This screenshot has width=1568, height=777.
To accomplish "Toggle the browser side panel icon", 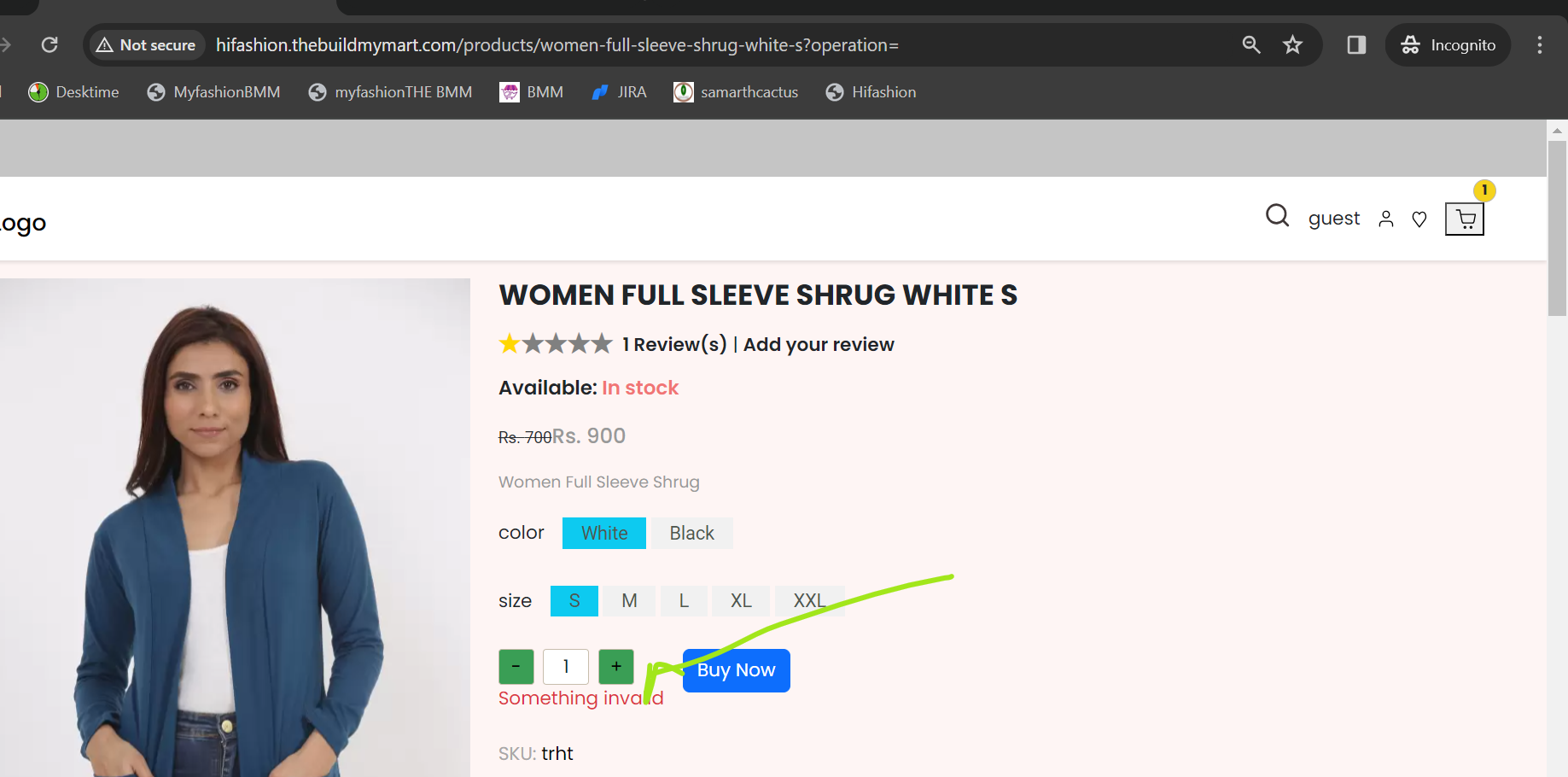I will point(1356,45).
